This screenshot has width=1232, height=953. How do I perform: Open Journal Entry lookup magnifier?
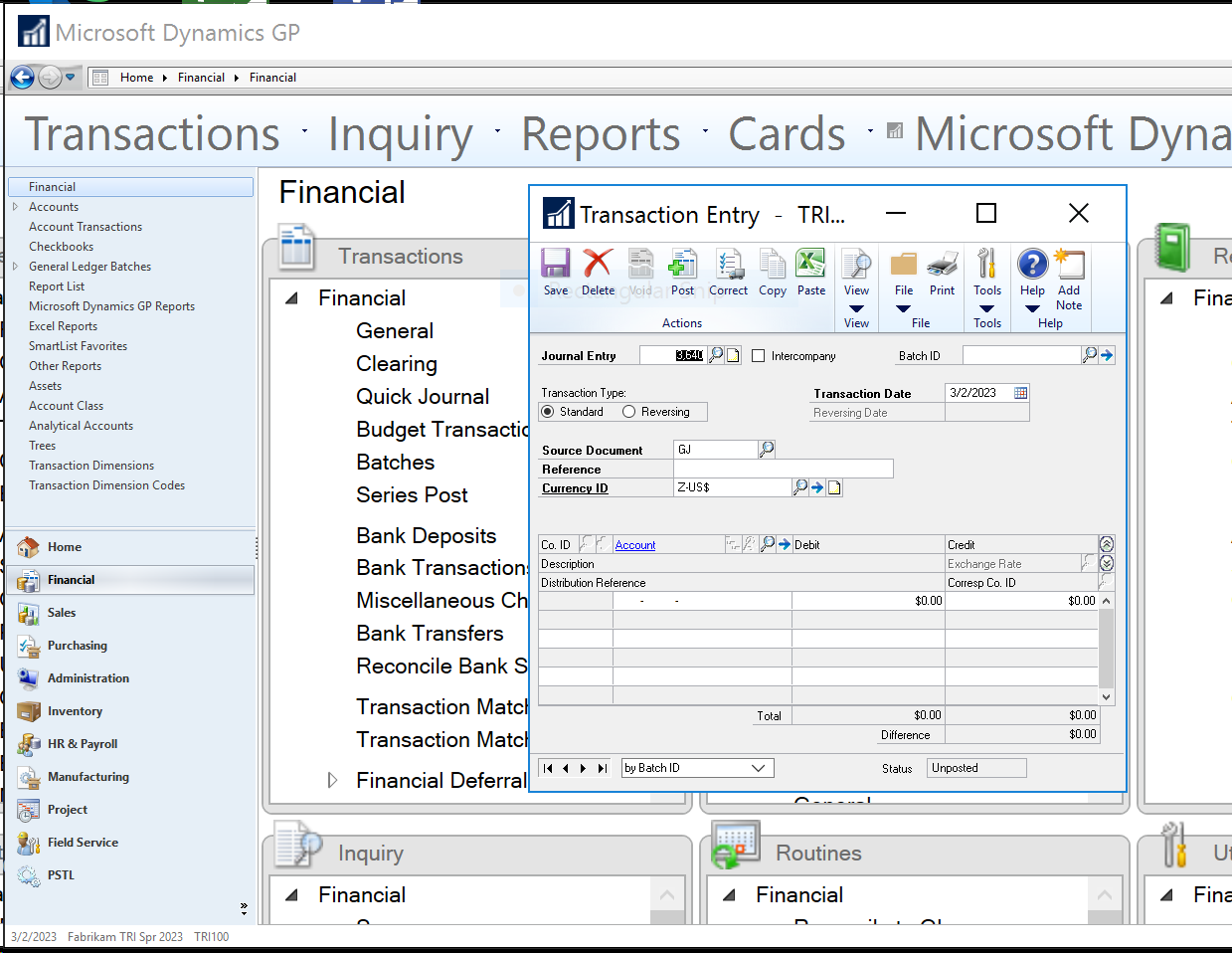716,355
